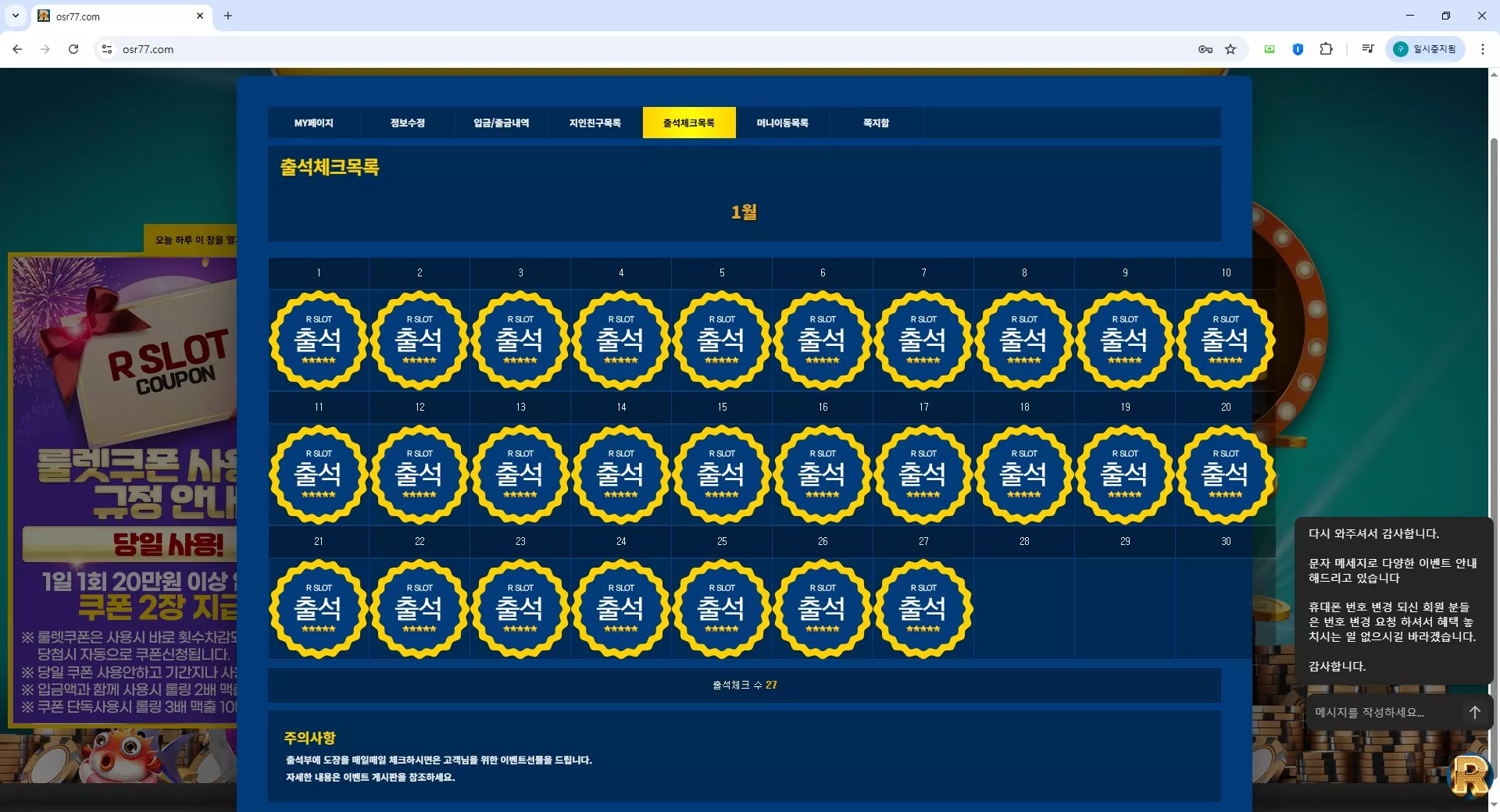Bookmark this page with the star icon
This screenshot has height=812, width=1500.
click(1230, 49)
